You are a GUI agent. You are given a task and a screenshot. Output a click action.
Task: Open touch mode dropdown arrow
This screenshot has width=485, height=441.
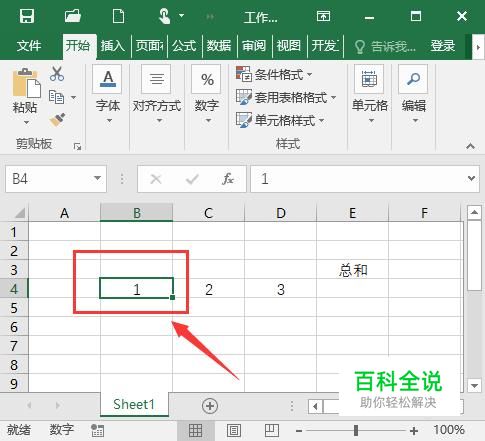click(x=181, y=15)
